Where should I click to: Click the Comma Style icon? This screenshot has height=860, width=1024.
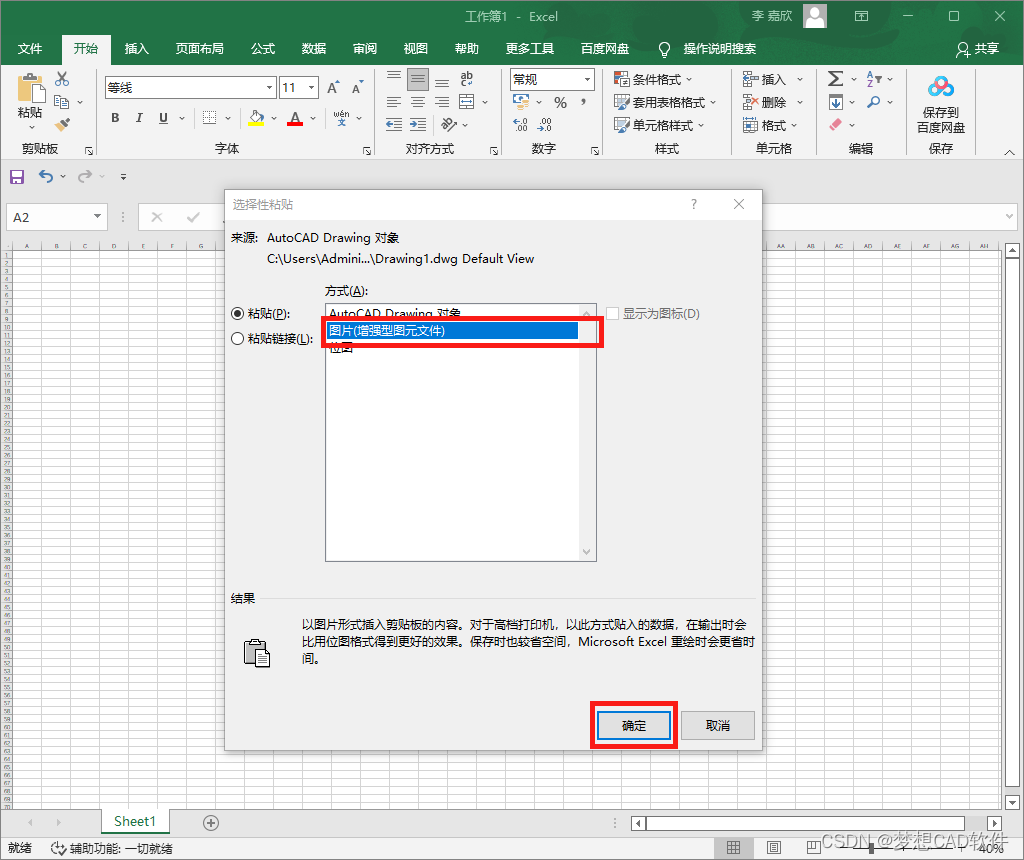click(583, 102)
